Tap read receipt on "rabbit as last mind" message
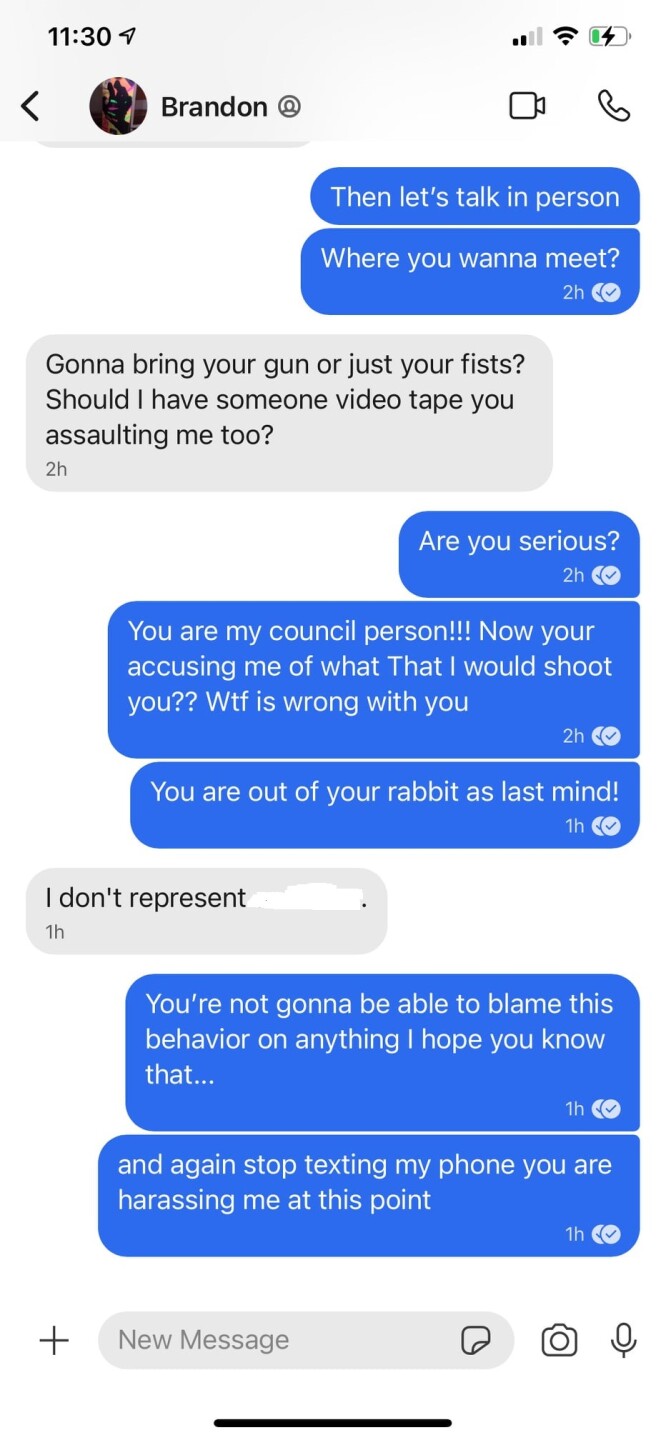666x1440 pixels. coord(606,826)
